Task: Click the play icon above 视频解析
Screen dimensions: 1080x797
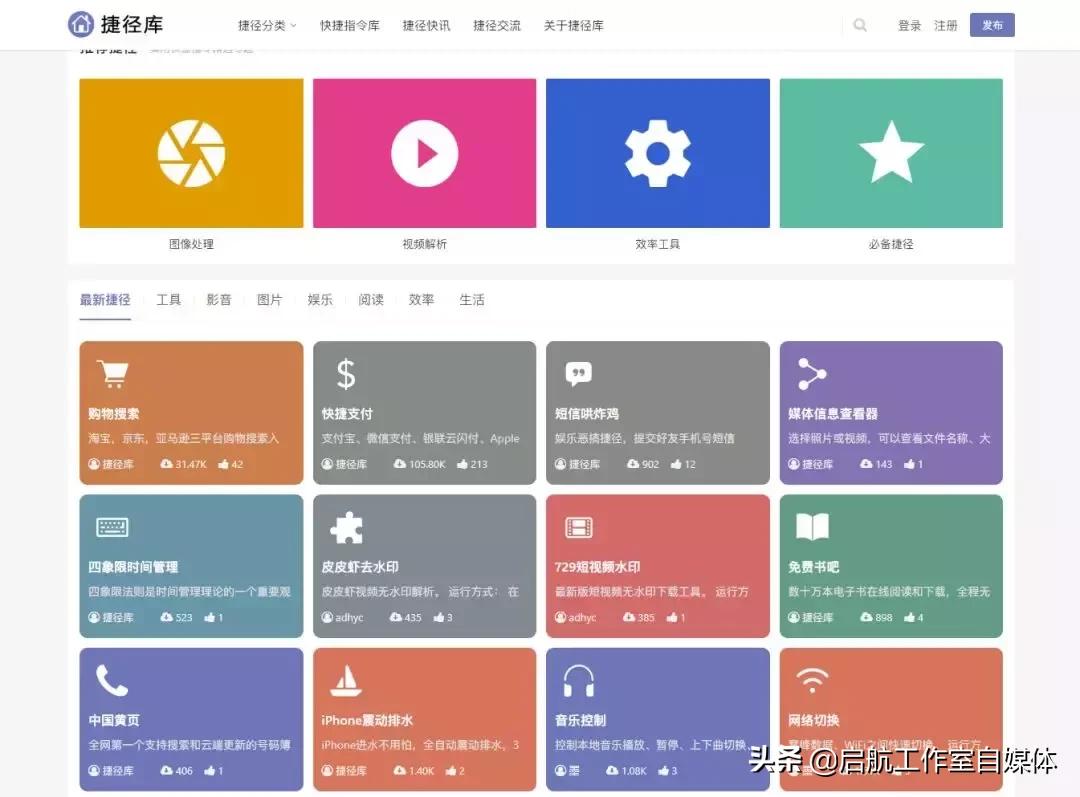Action: (x=424, y=152)
